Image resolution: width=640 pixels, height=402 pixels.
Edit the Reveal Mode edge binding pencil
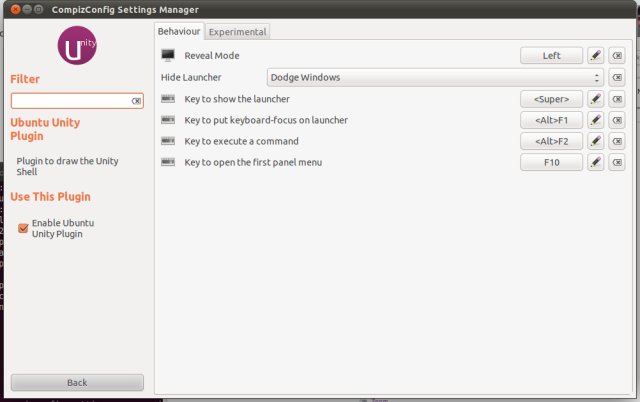[x=596, y=56]
